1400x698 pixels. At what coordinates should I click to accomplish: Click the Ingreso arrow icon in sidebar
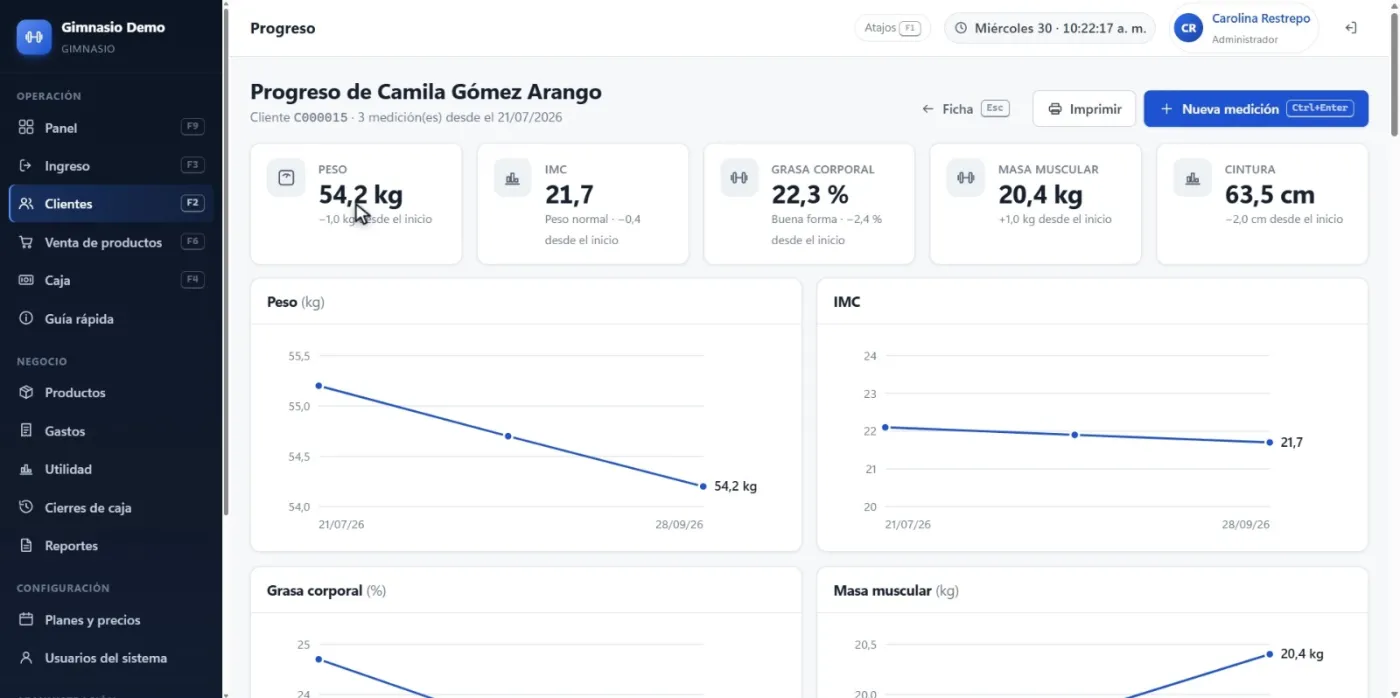[26, 166]
